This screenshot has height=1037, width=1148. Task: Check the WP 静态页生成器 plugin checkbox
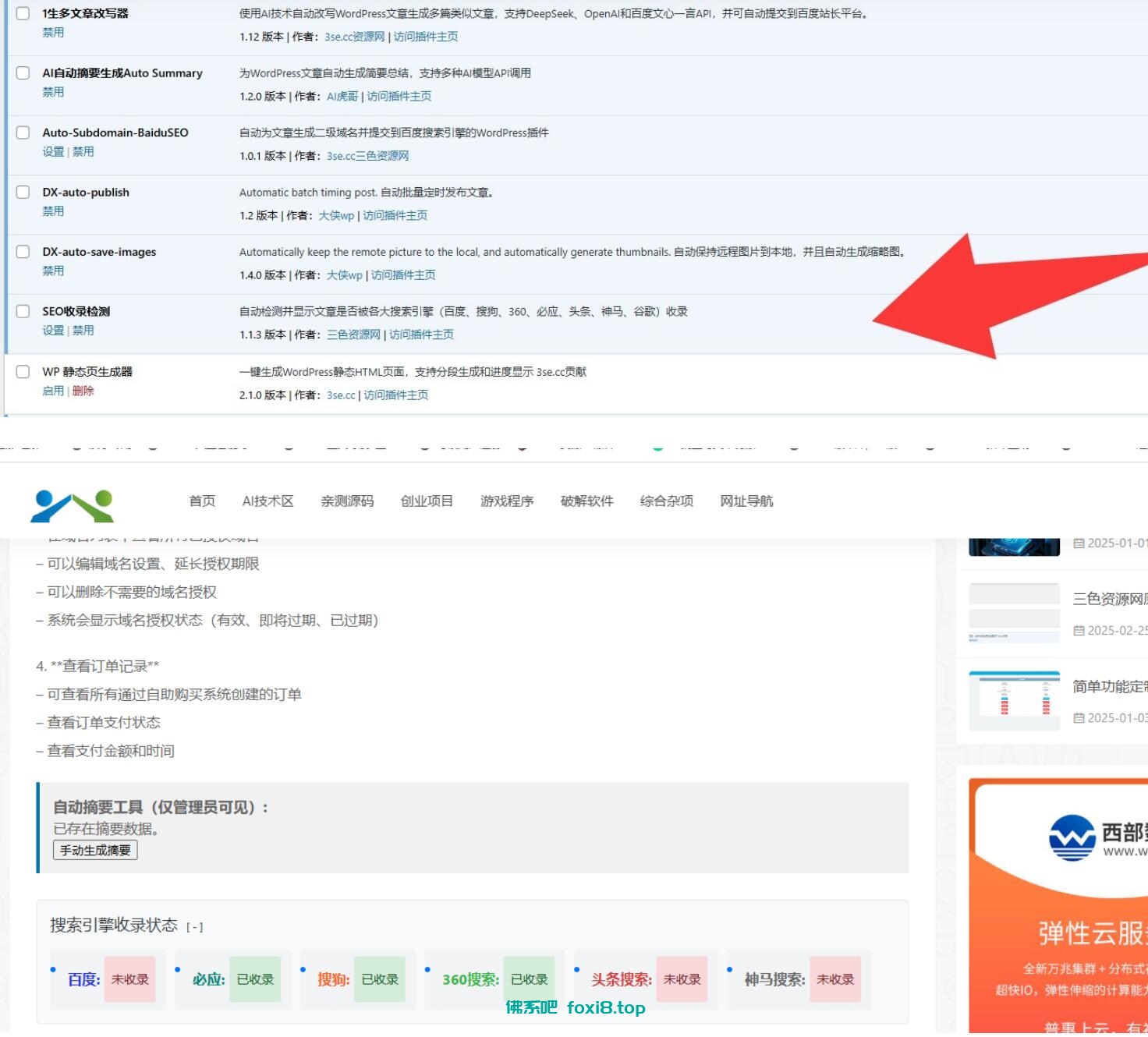click(23, 372)
